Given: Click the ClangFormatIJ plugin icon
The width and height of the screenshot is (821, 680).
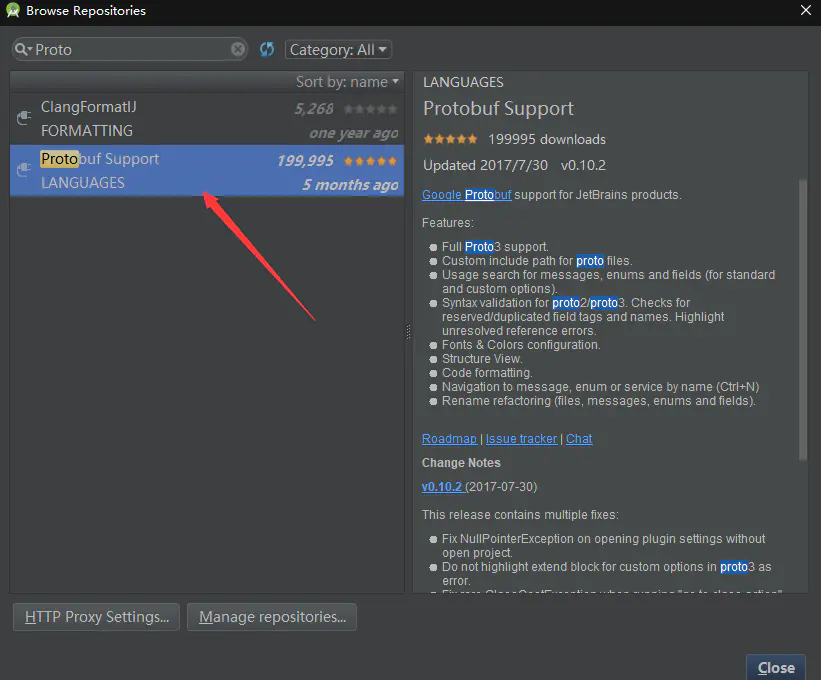Looking at the screenshot, I should click(x=24, y=118).
